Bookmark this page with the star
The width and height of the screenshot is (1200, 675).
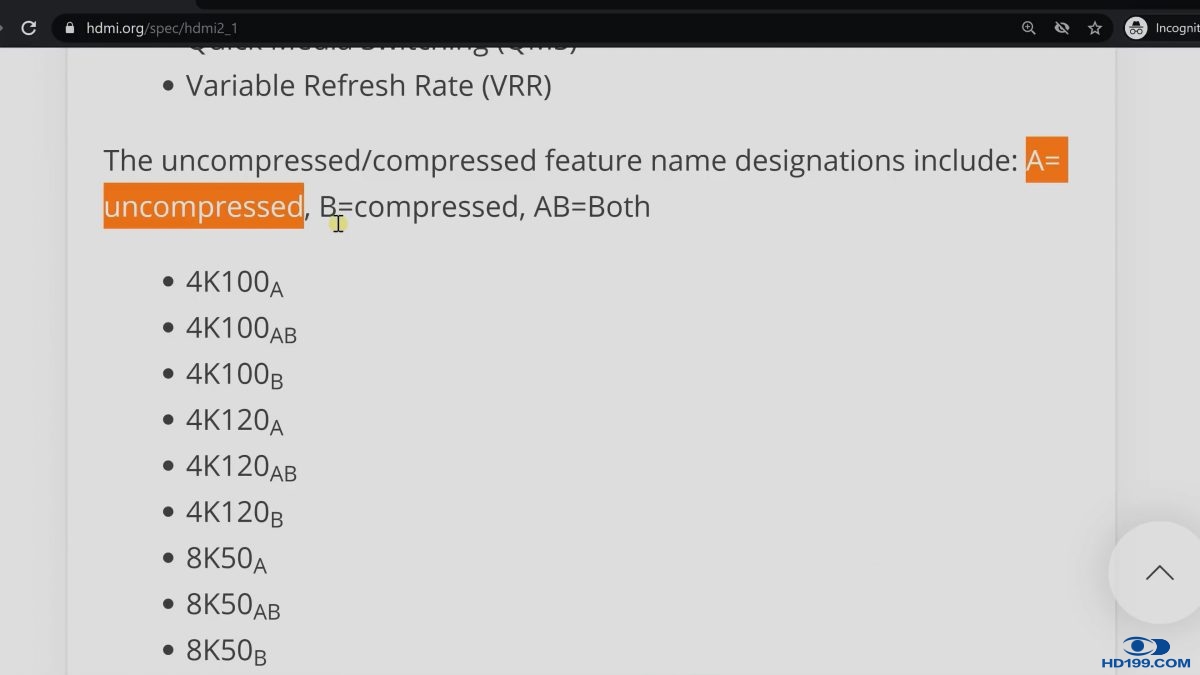point(1095,28)
